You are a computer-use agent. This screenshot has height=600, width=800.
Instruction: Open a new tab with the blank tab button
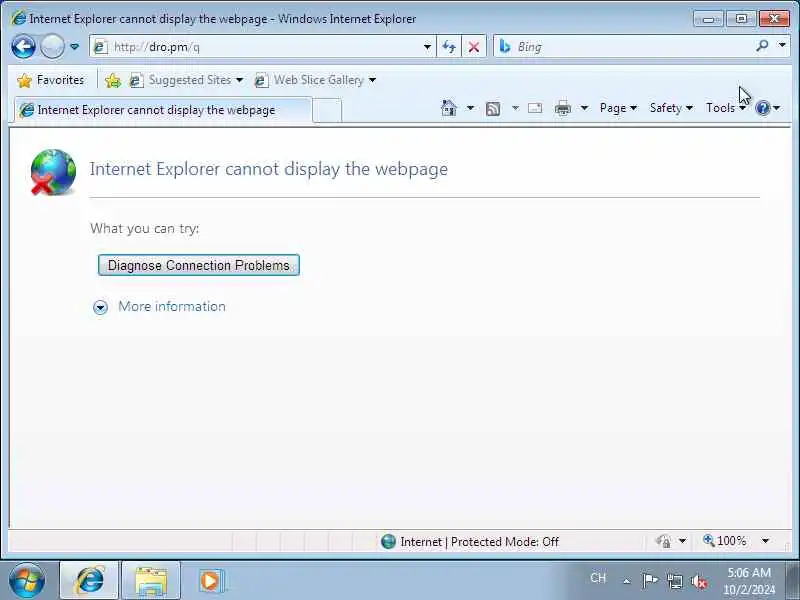click(x=327, y=110)
